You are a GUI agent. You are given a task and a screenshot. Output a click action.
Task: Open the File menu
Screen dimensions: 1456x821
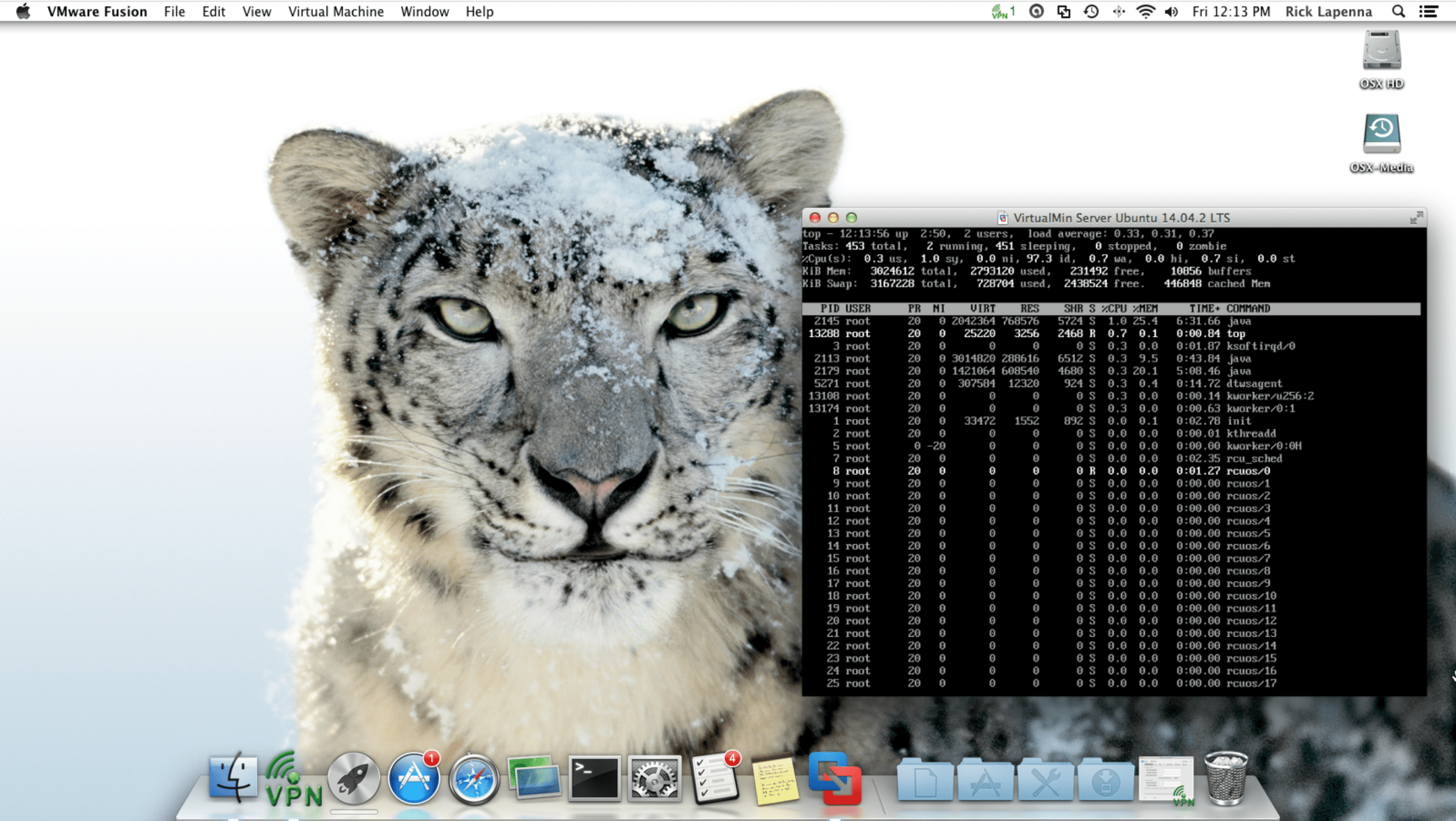click(x=174, y=11)
